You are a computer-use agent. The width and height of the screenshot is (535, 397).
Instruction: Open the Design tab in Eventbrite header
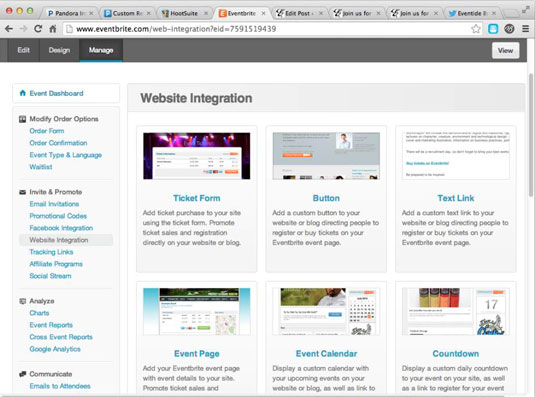click(59, 50)
